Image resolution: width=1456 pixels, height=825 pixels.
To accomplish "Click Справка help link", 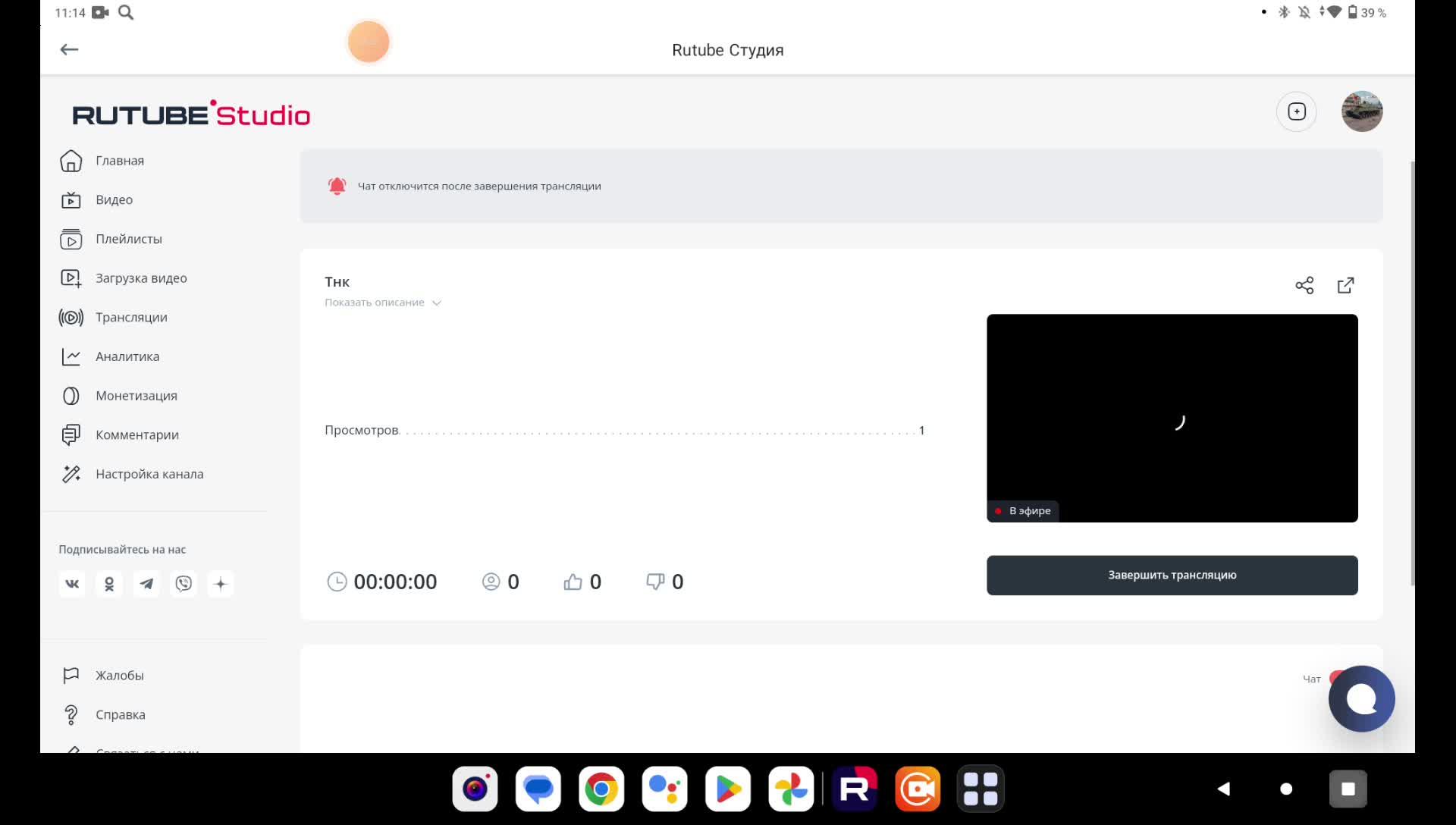I will [x=120, y=714].
